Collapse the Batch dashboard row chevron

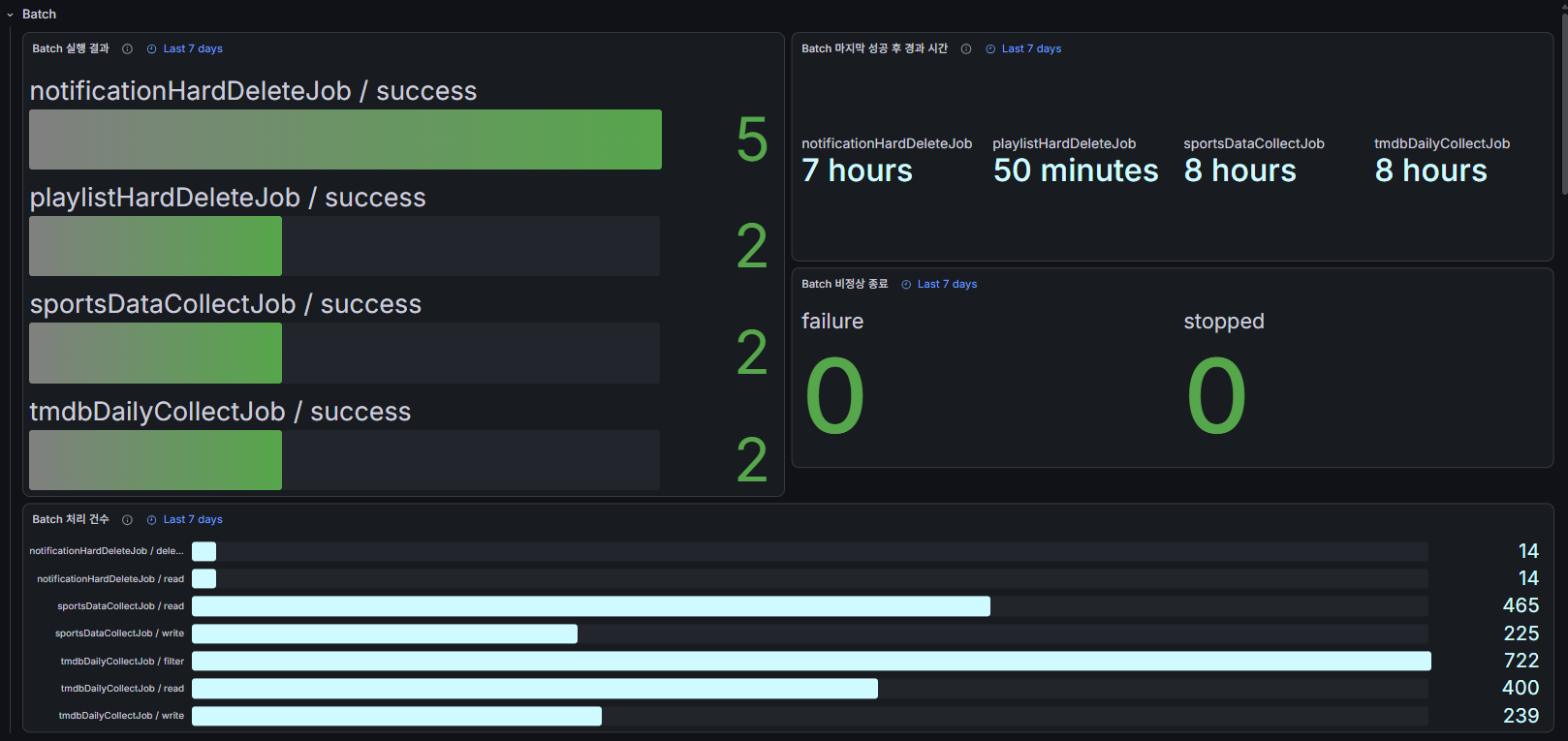click(10, 15)
